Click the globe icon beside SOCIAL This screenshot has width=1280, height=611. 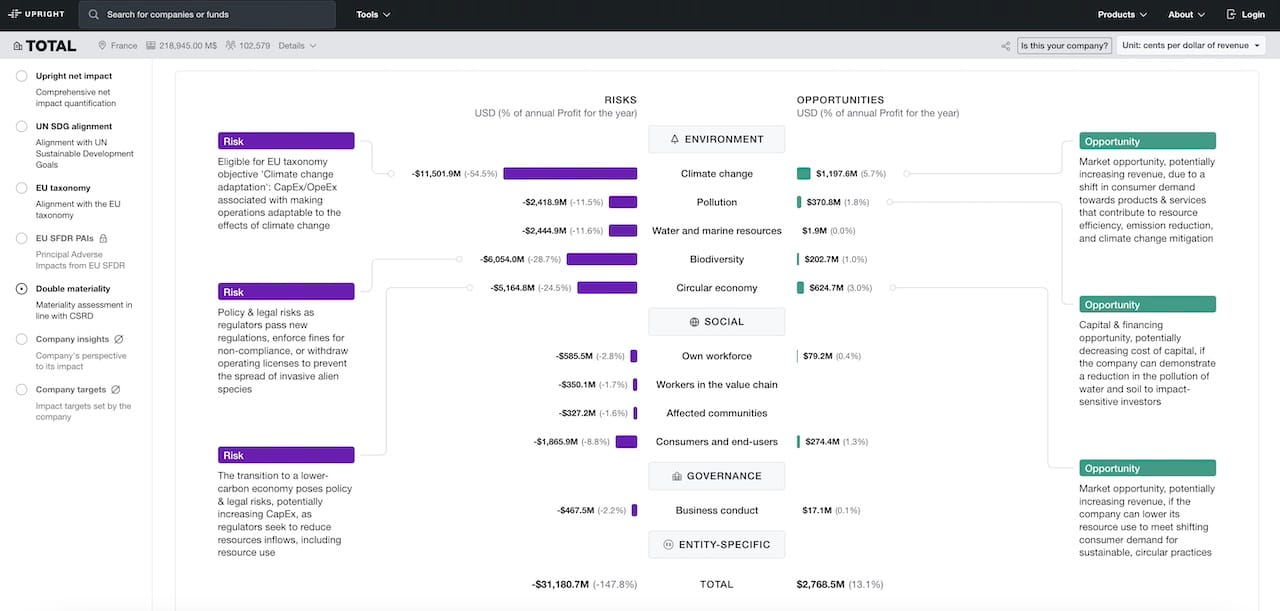click(x=692, y=321)
